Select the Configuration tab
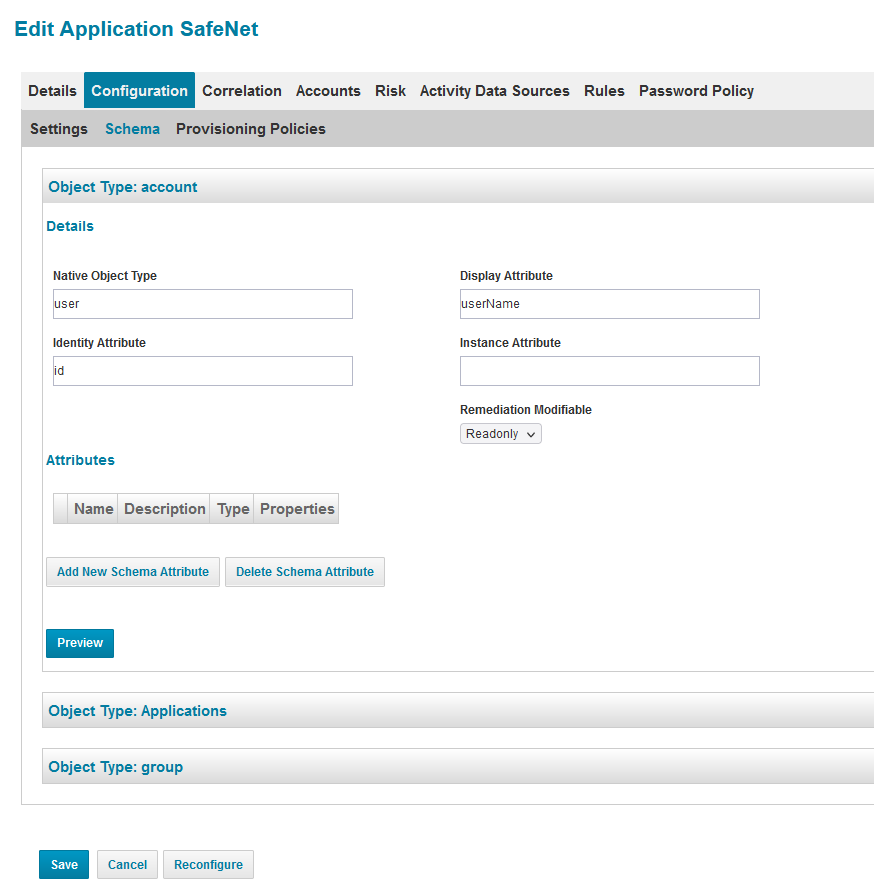The width and height of the screenshot is (874, 887). [x=139, y=90]
